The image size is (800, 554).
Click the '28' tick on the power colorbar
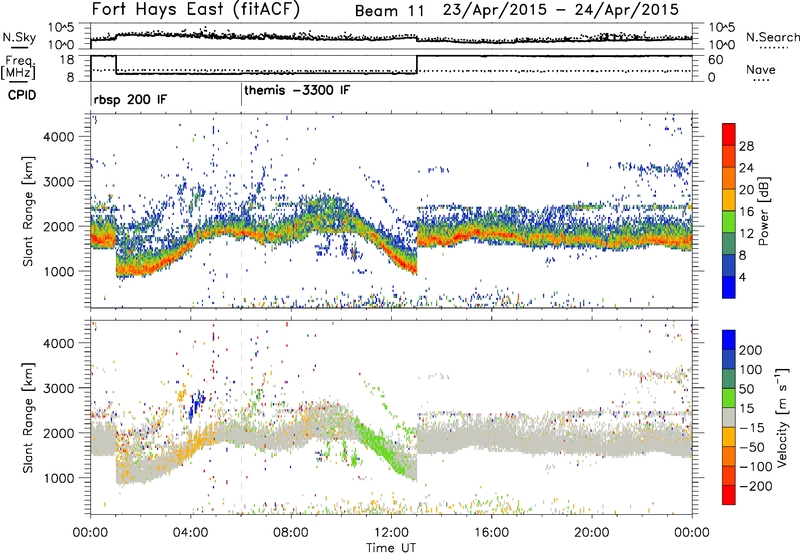pyautogui.click(x=746, y=146)
